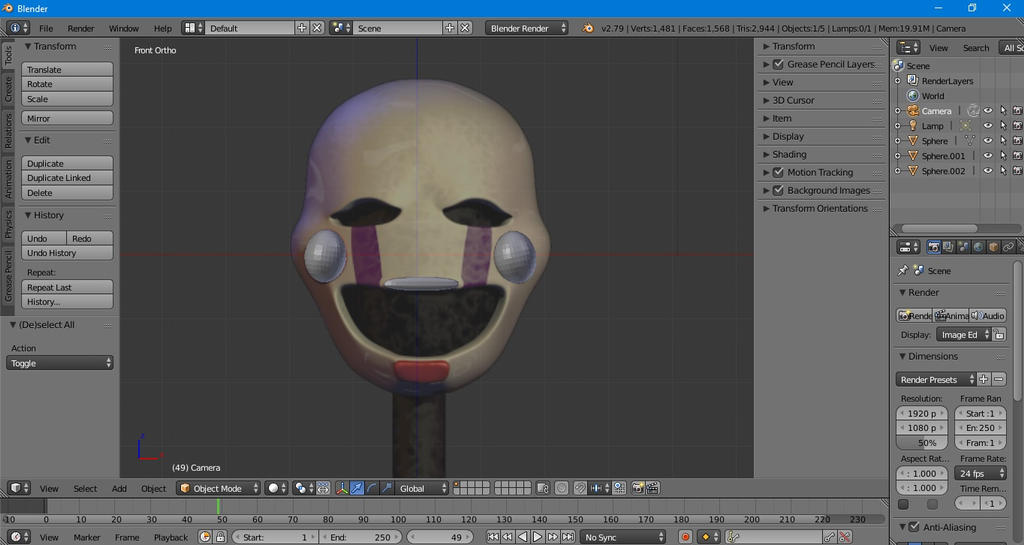This screenshot has width=1024, height=545.
Task: Open outliner editor type selector
Action: coord(908,48)
